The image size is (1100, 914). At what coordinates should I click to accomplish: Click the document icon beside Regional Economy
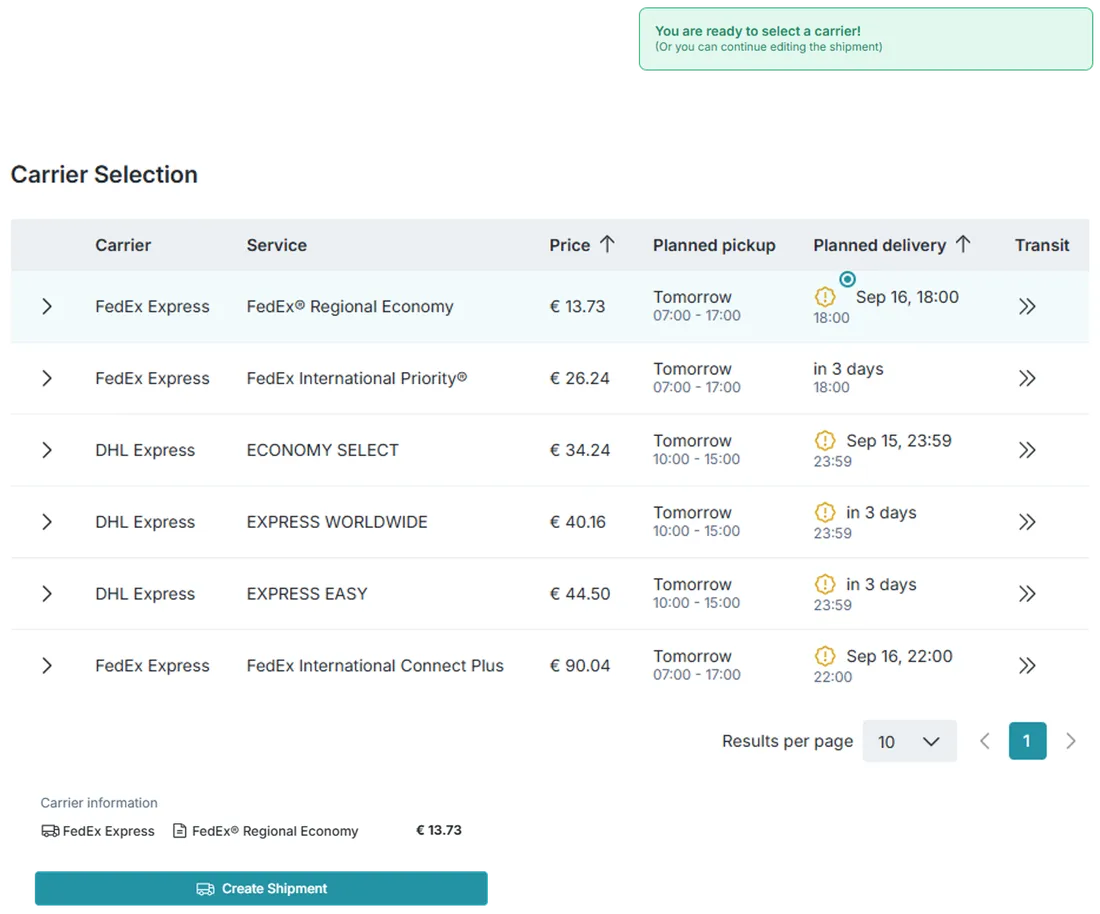180,831
